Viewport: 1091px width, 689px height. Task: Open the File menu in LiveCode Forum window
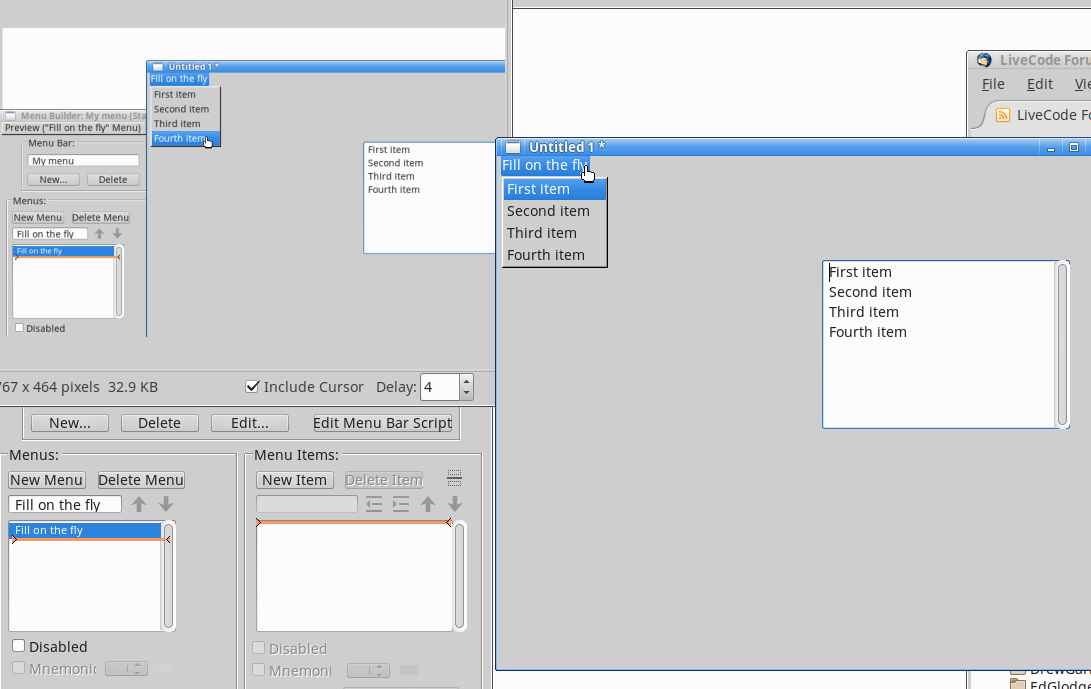tap(993, 84)
